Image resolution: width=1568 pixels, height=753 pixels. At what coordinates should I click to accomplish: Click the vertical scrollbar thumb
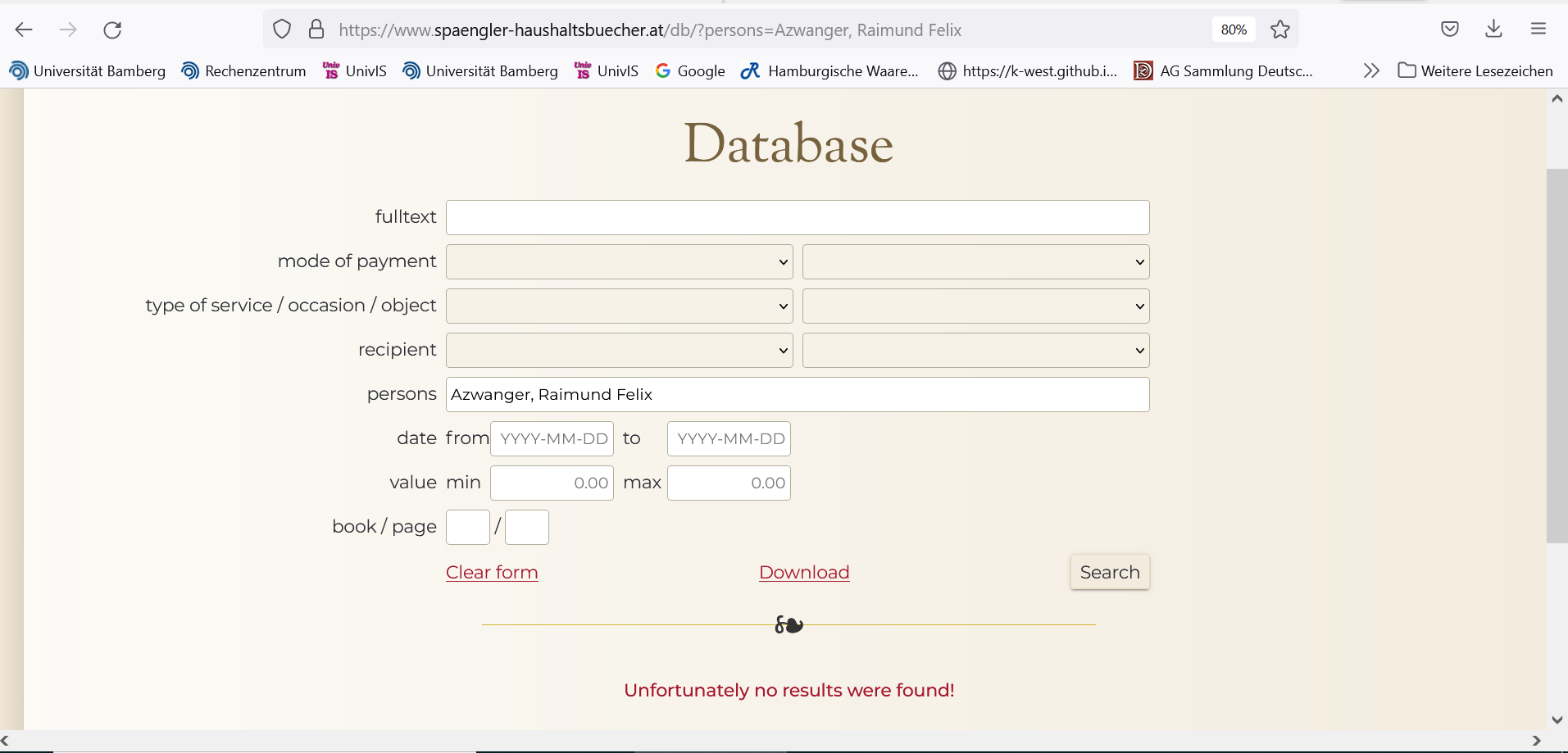[x=1557, y=356]
